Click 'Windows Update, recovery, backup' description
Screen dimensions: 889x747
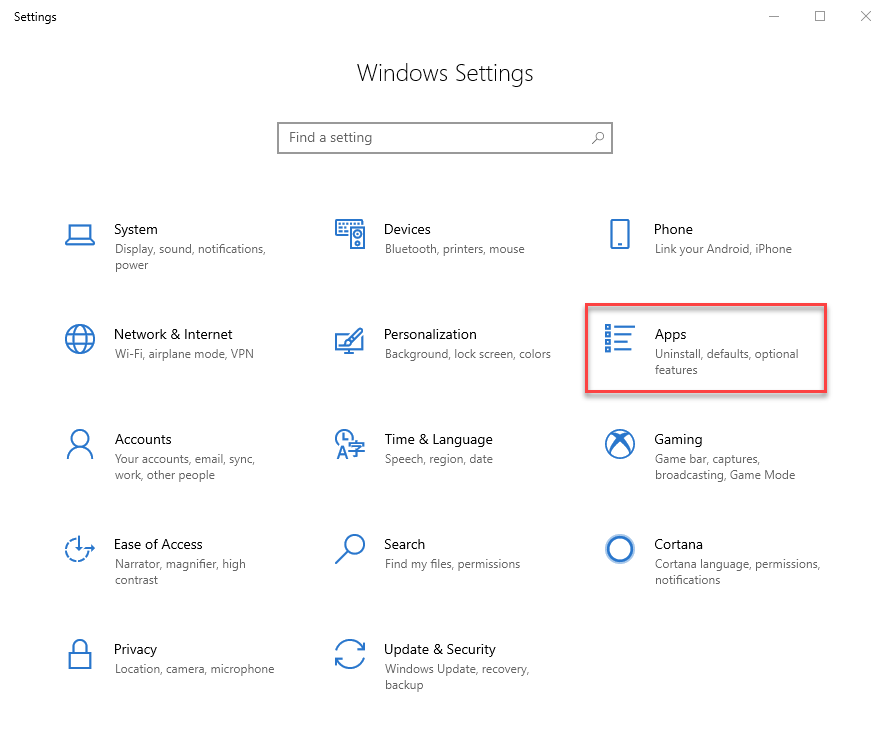[457, 677]
